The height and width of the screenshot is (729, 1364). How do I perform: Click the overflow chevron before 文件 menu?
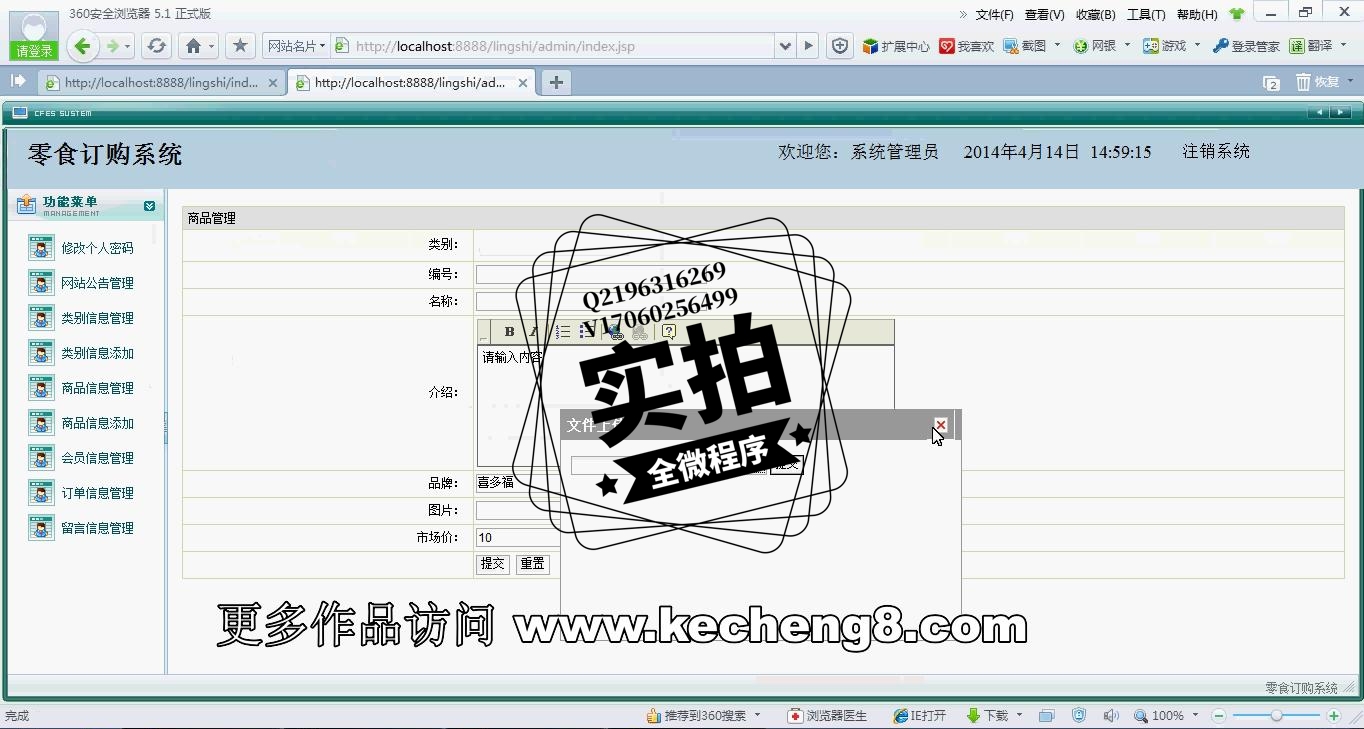[963, 14]
